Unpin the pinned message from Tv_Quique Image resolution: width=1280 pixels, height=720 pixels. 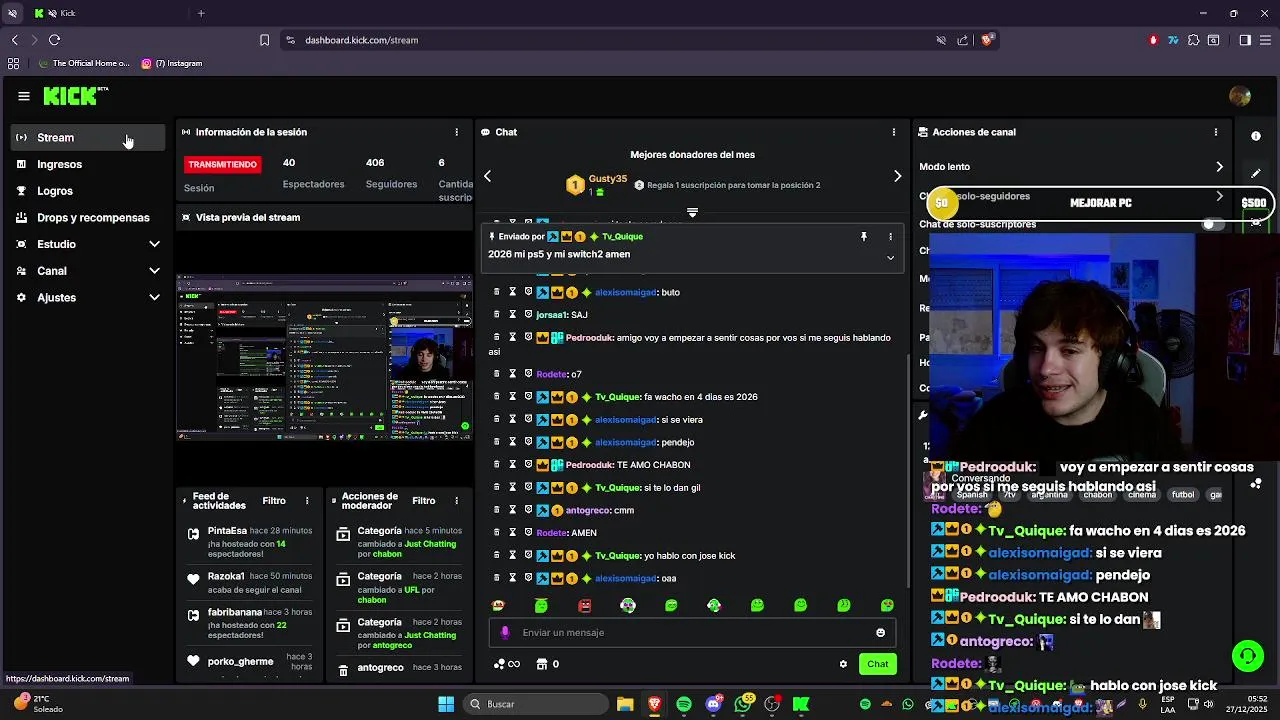(864, 237)
